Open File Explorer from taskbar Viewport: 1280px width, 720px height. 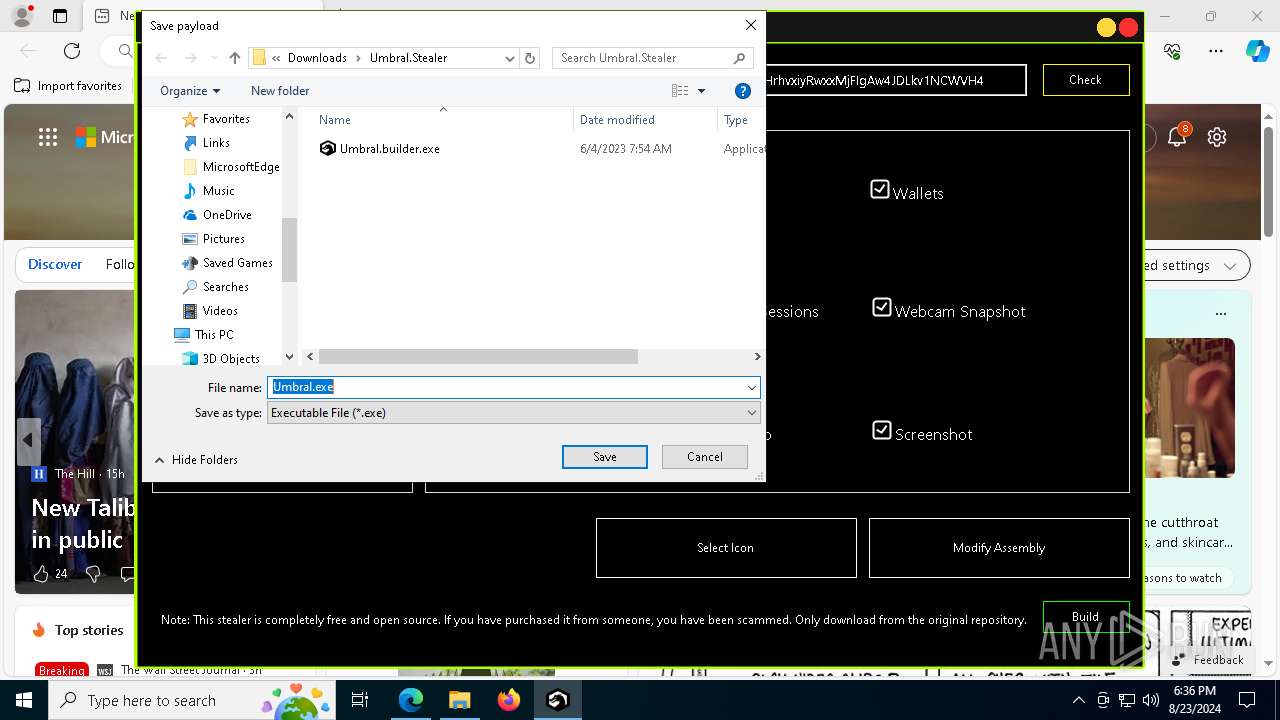(460, 700)
